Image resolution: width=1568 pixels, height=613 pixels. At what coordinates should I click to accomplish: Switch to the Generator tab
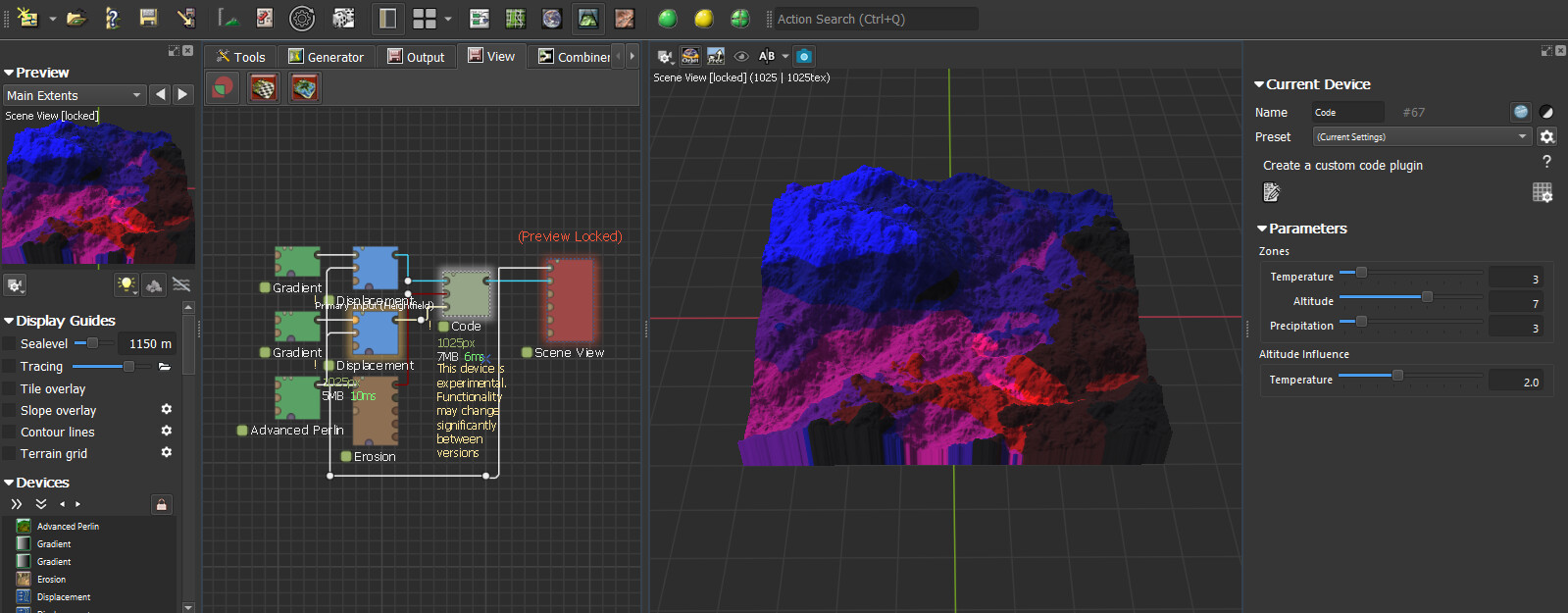[x=326, y=57]
